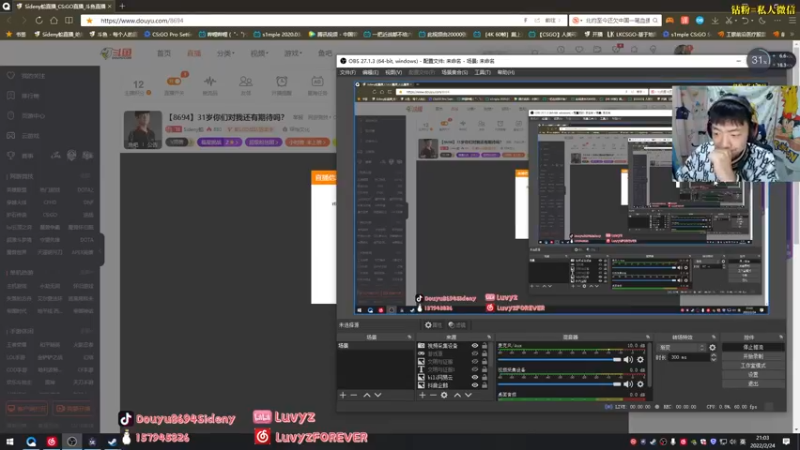Adjust the 视频采集设备 volume slider
The height and width of the screenshot is (450, 800).
559,384
